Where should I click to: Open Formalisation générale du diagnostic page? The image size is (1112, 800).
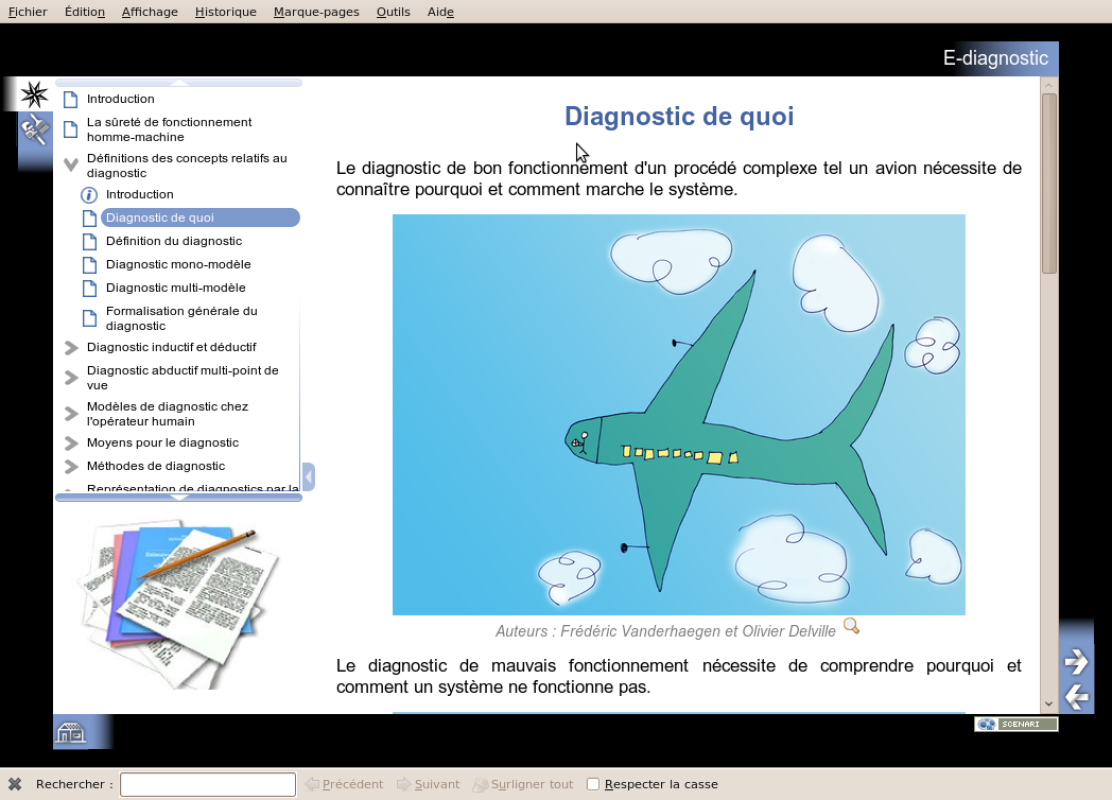pos(182,318)
